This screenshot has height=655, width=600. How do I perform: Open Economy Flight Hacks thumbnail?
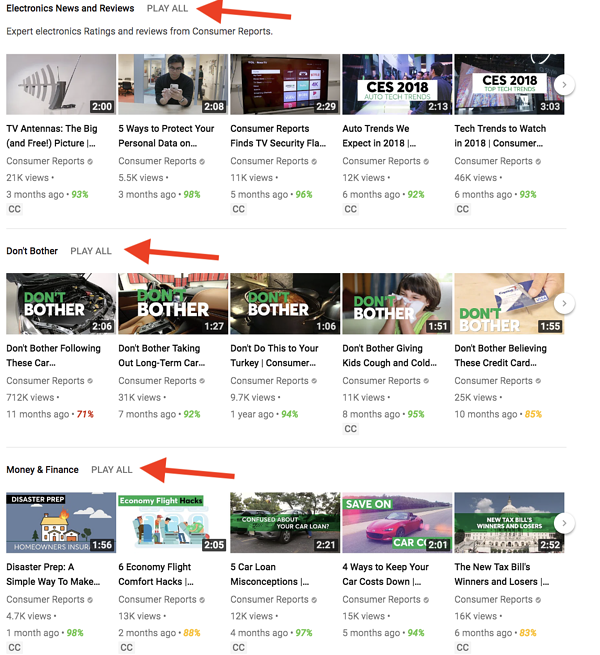point(173,523)
